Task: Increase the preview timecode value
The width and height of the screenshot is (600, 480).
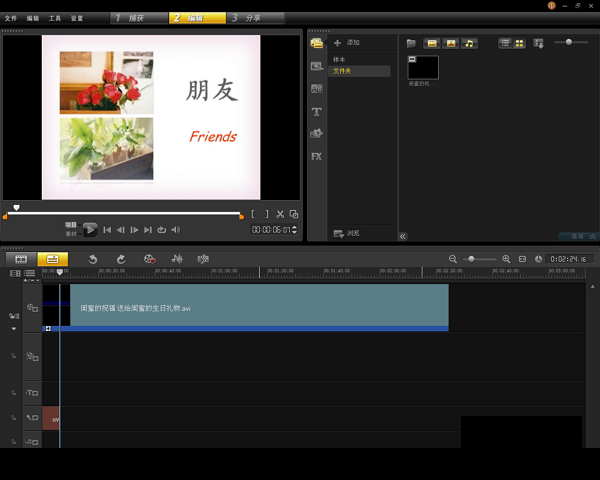Action: coord(294,227)
